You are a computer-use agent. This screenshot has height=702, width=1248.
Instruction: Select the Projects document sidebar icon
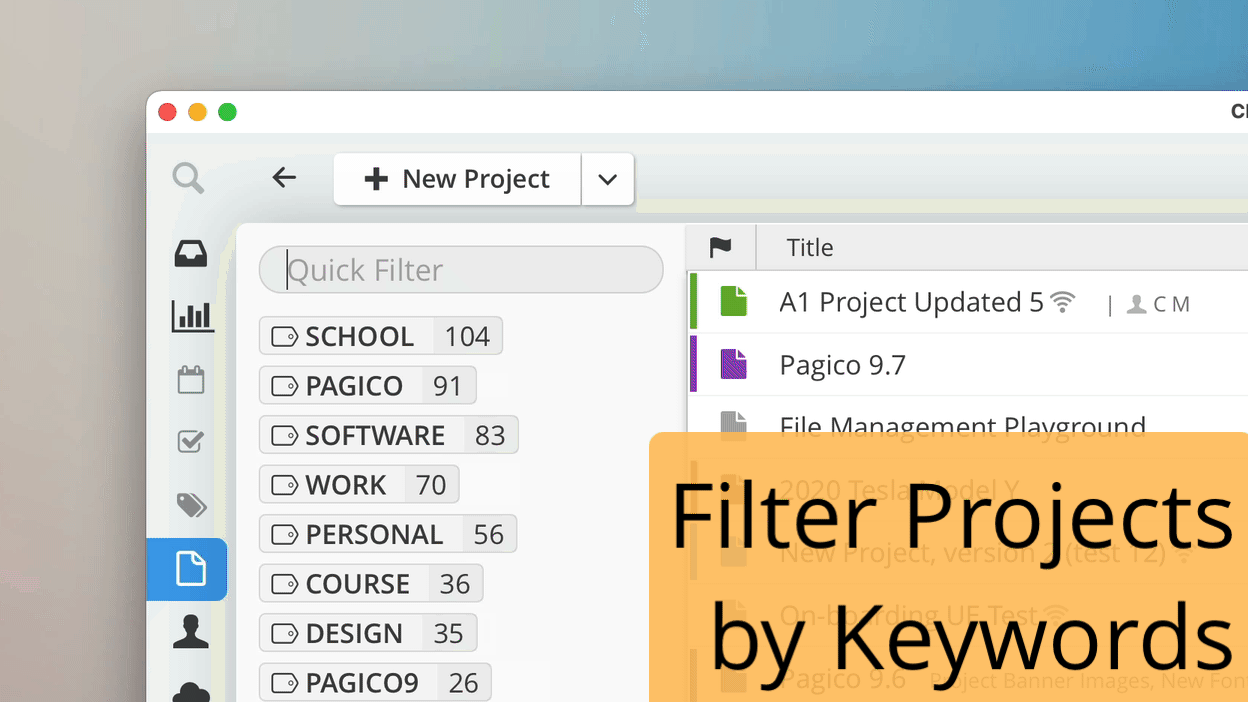point(187,569)
